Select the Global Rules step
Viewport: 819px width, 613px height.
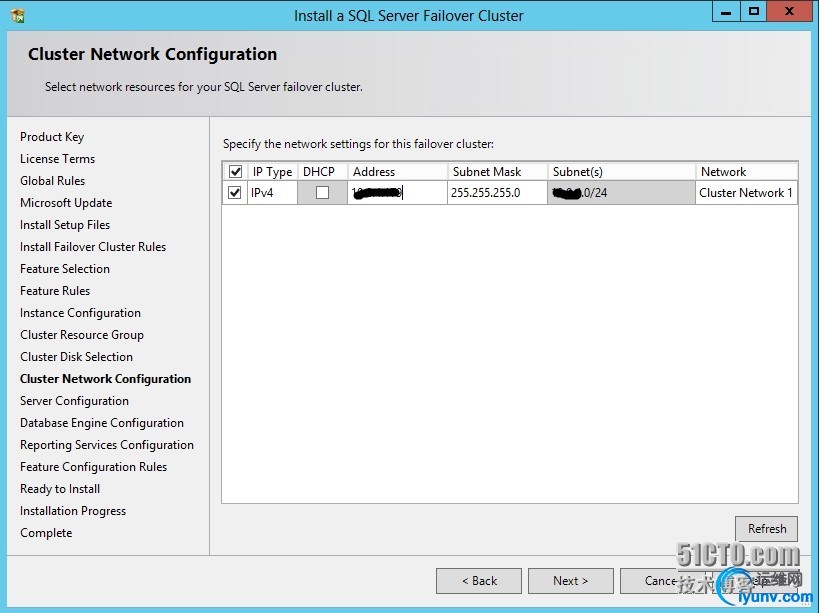click(52, 181)
